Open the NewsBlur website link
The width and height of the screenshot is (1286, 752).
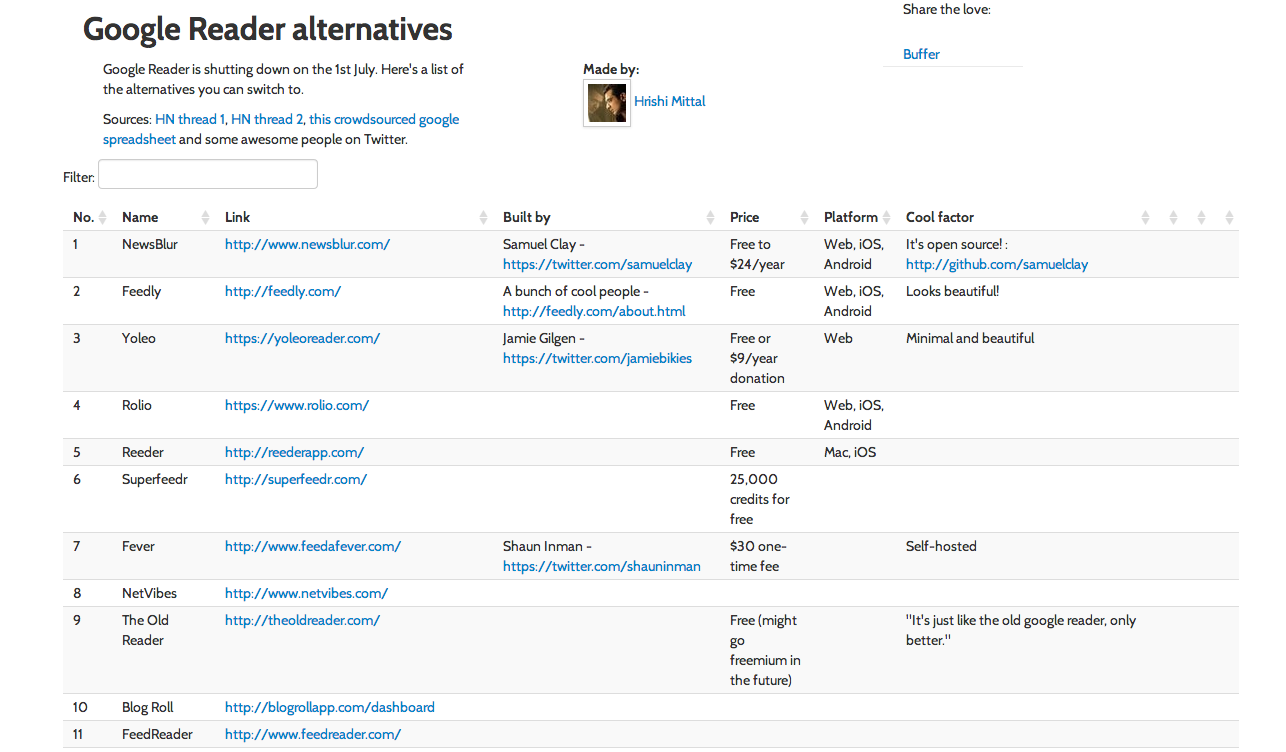click(307, 244)
